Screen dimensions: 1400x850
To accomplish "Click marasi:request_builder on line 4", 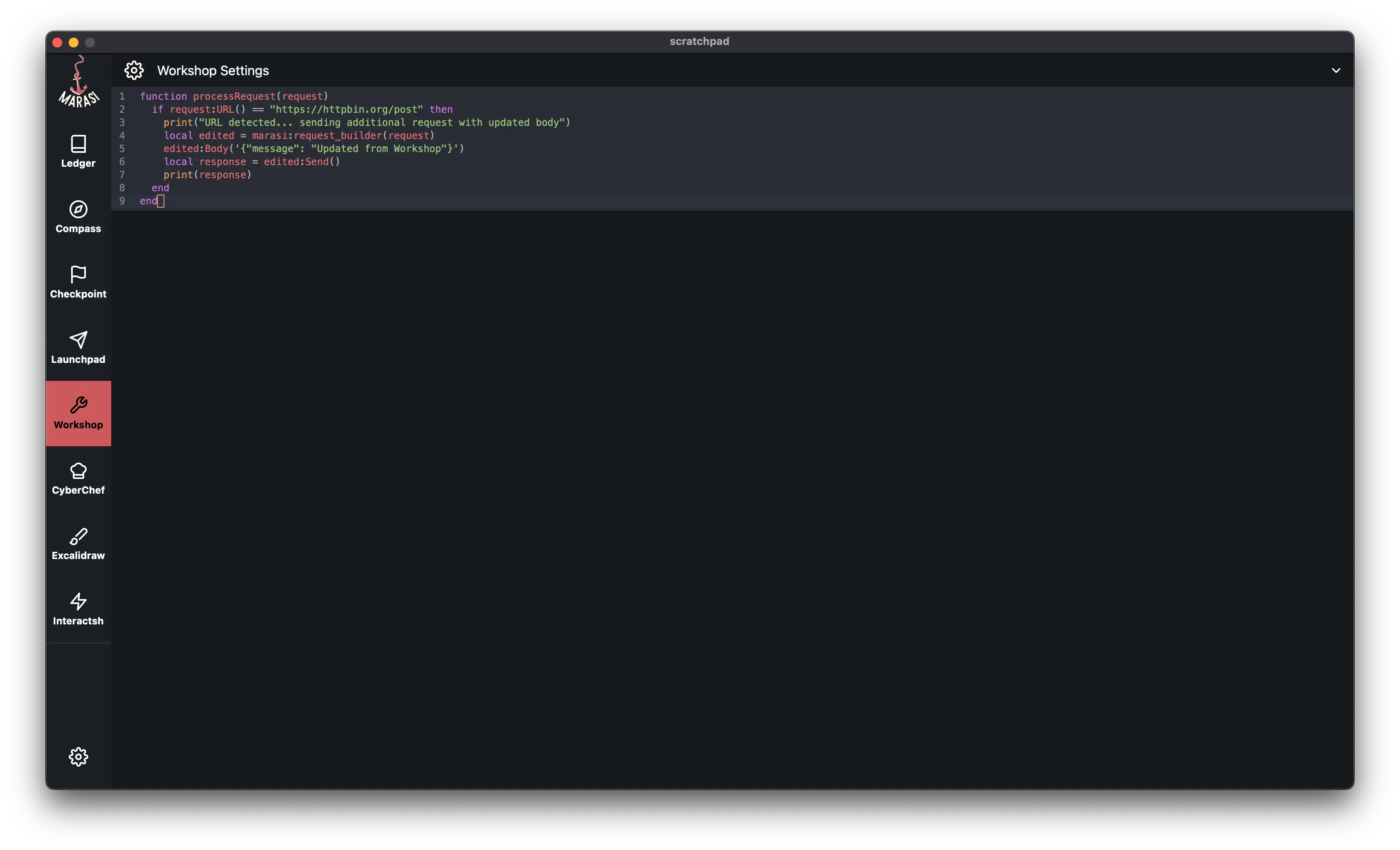I will [x=316, y=135].
